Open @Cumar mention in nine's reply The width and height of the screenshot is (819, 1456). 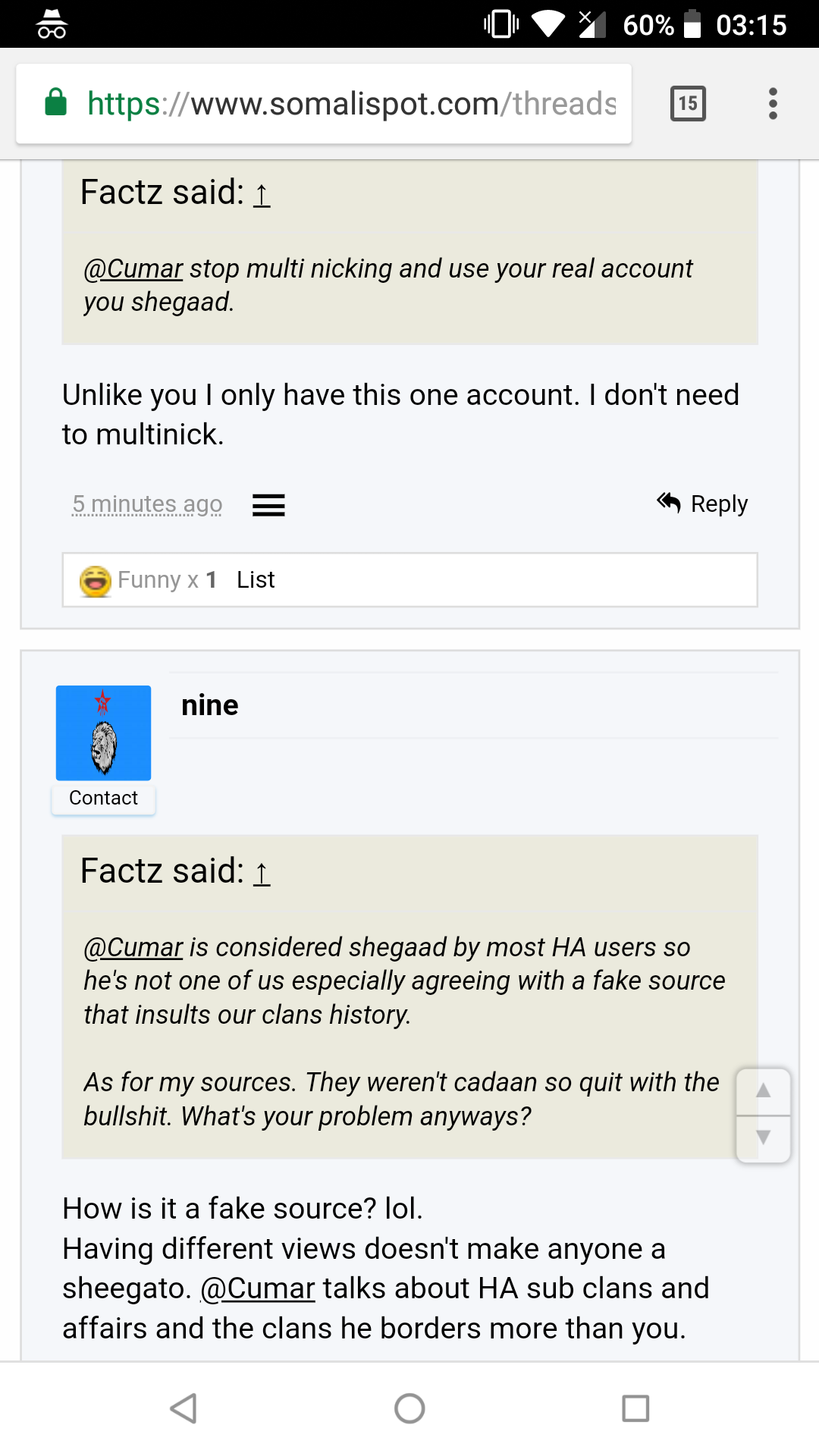tap(258, 1288)
